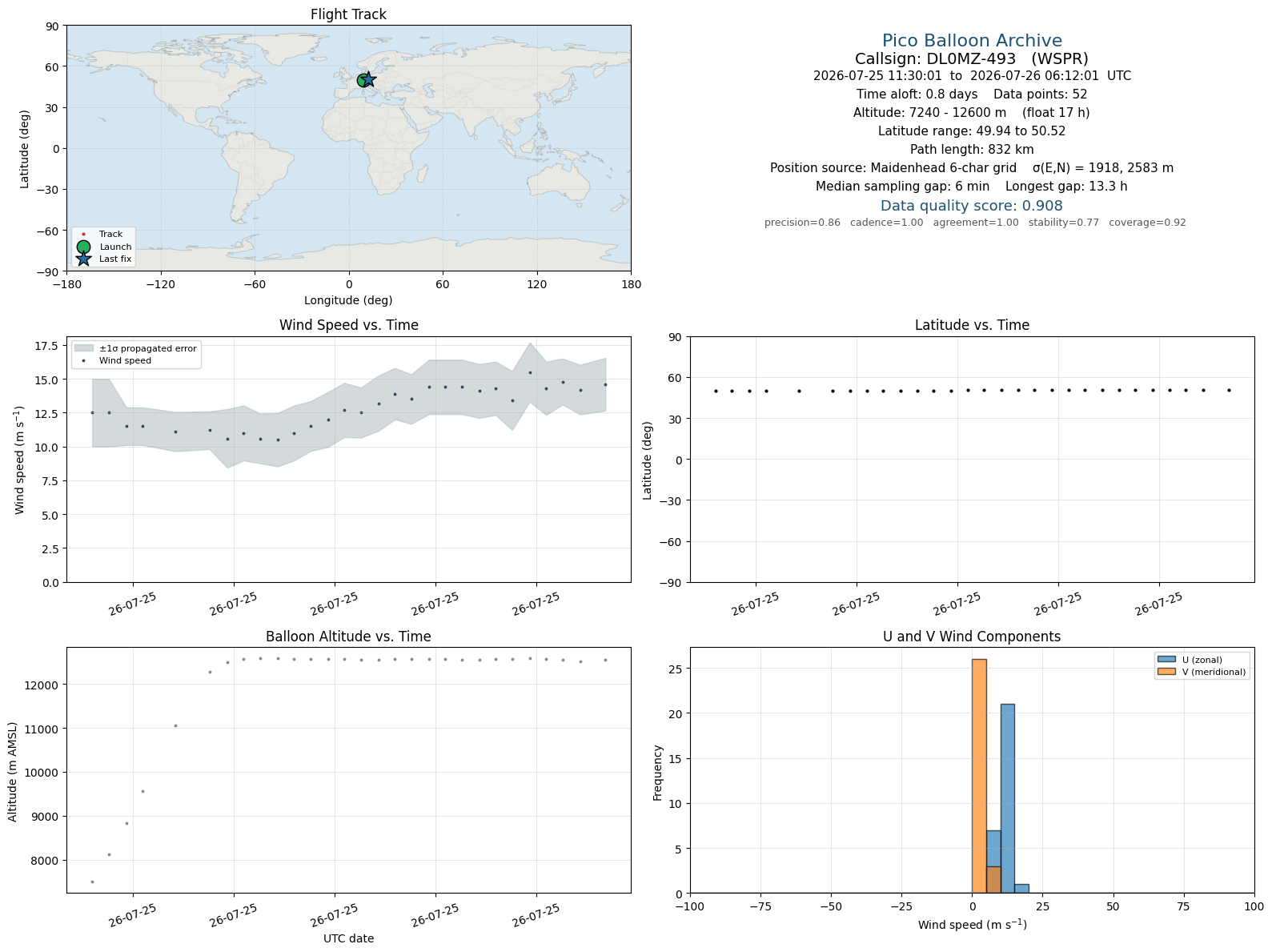Click the "12000" tick on the altitude axis

[43, 685]
